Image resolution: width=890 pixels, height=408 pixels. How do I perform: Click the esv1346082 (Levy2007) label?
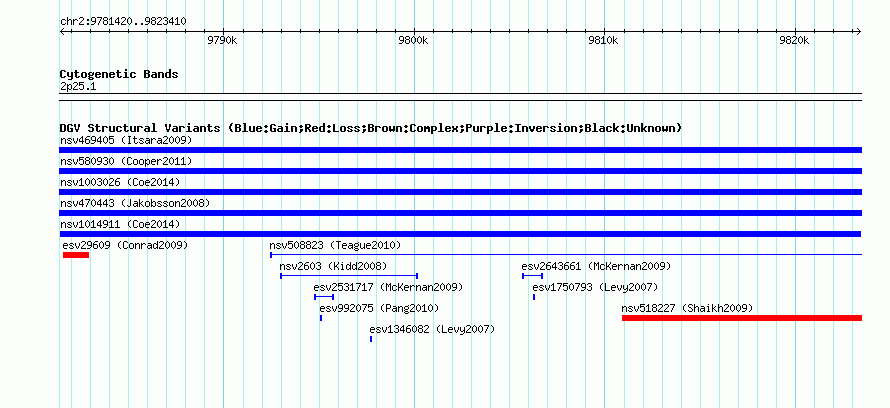coord(432,330)
